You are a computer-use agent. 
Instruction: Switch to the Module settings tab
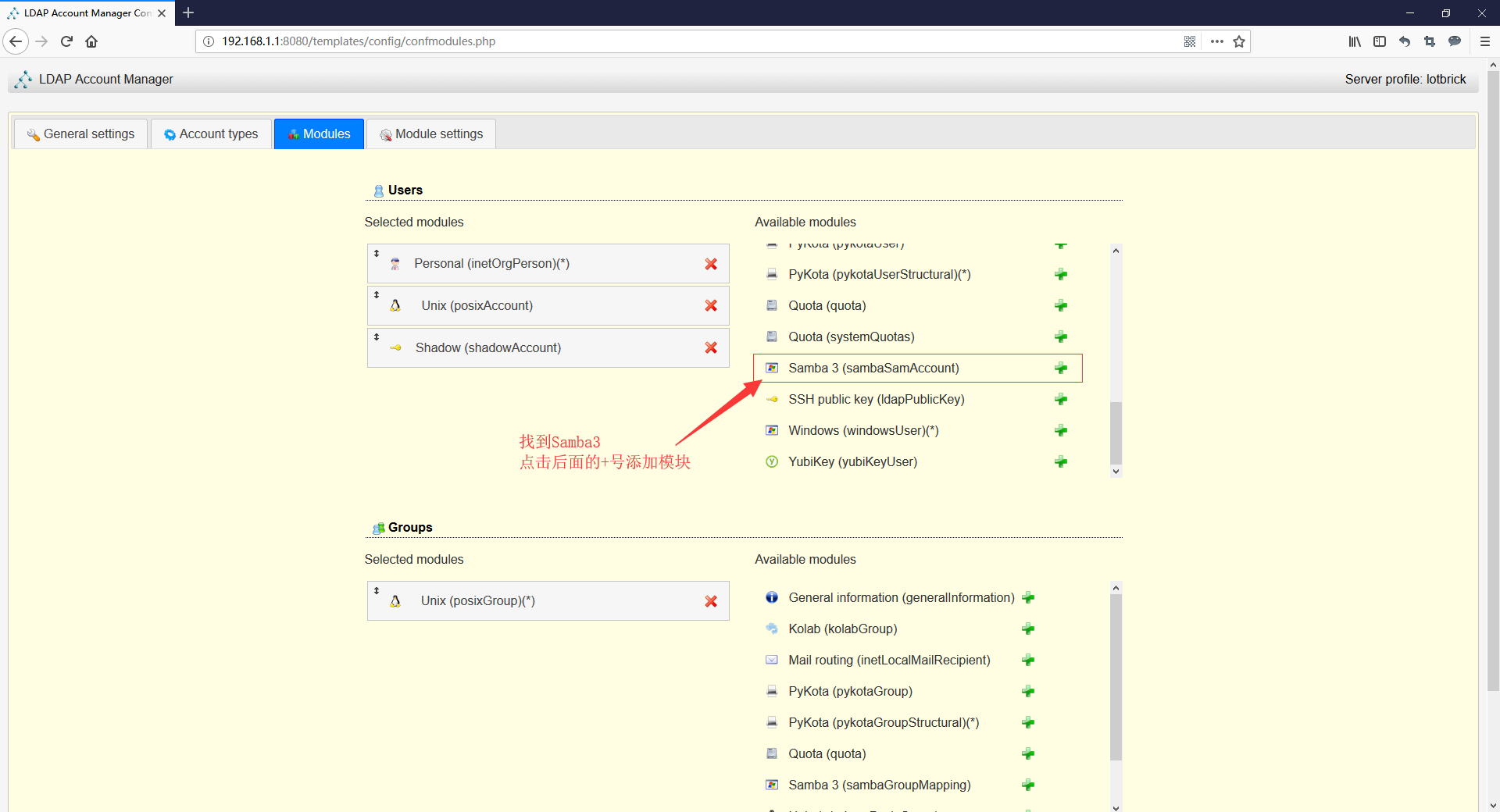431,134
